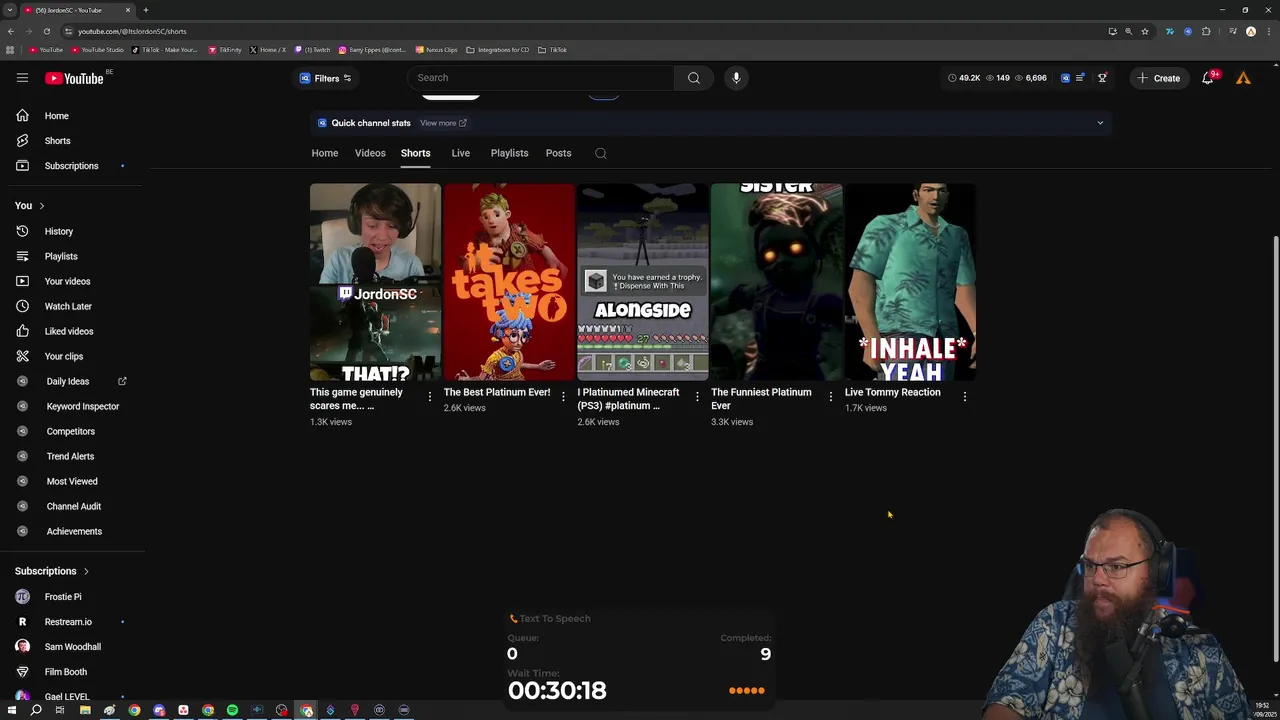Open options menu for 'The Best Platinum Ever!'
The height and width of the screenshot is (720, 1280).
(x=563, y=397)
